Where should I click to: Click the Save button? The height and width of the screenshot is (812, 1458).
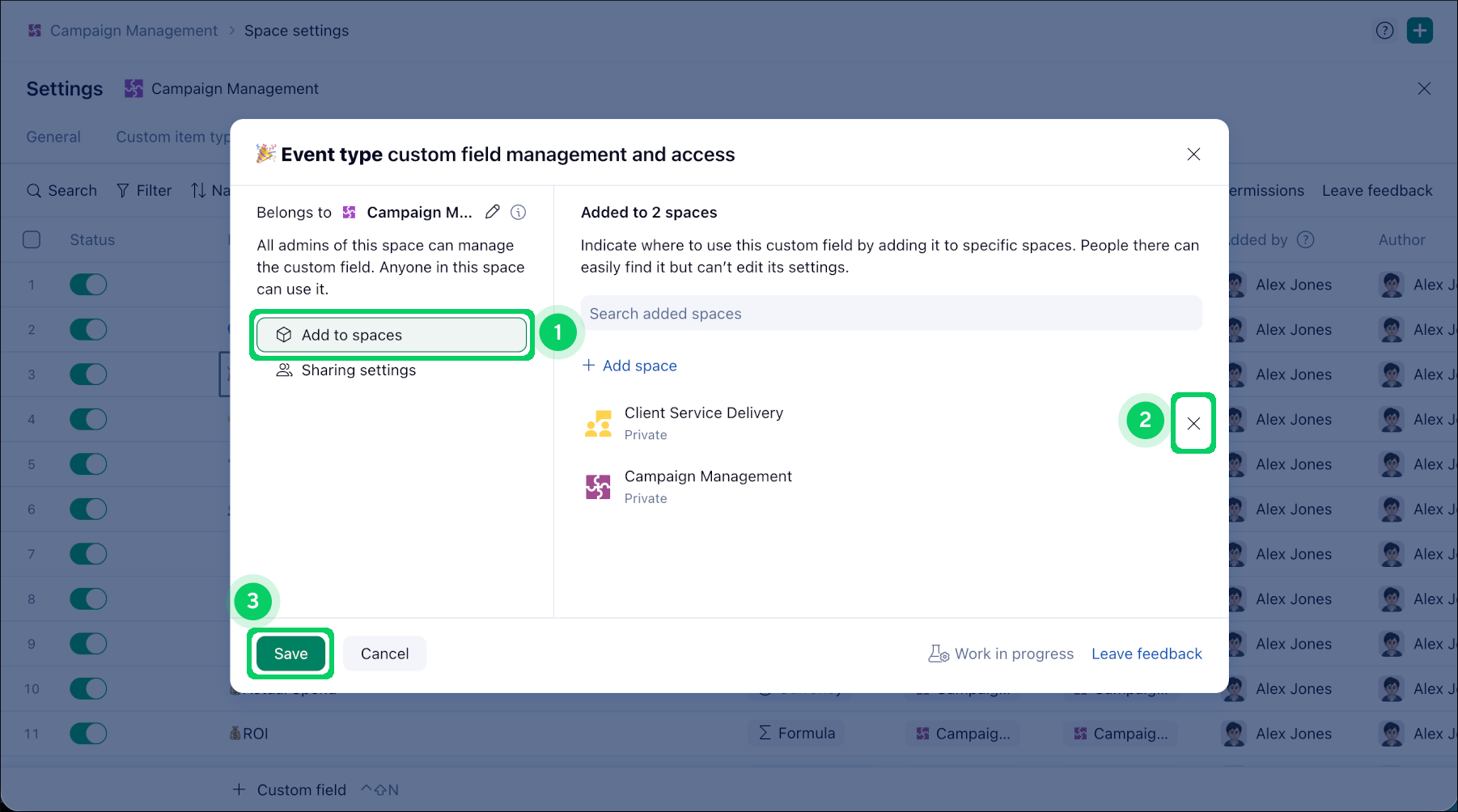click(x=290, y=653)
